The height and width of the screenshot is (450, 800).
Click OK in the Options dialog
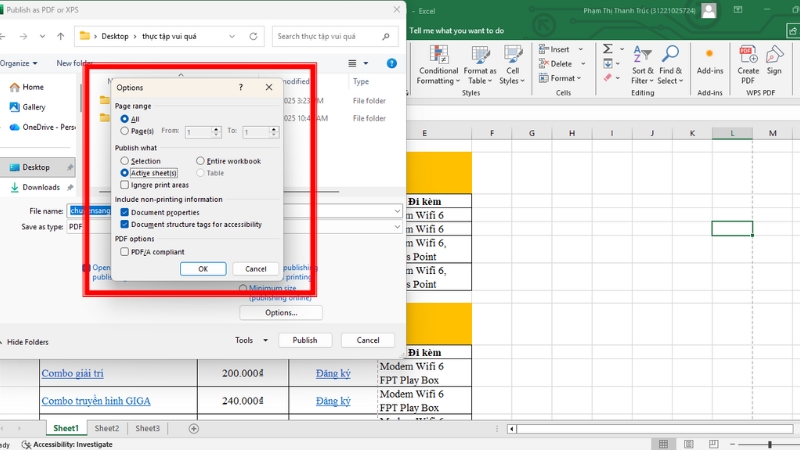click(x=203, y=269)
